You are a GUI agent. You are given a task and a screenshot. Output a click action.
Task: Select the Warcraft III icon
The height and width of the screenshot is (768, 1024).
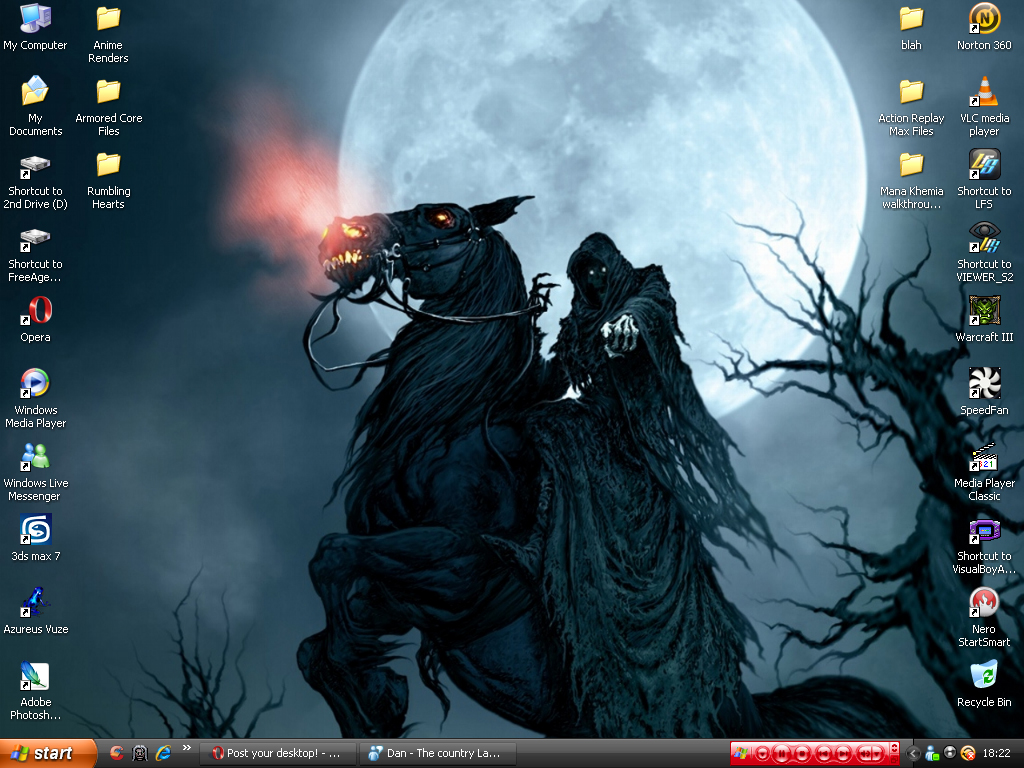984,319
